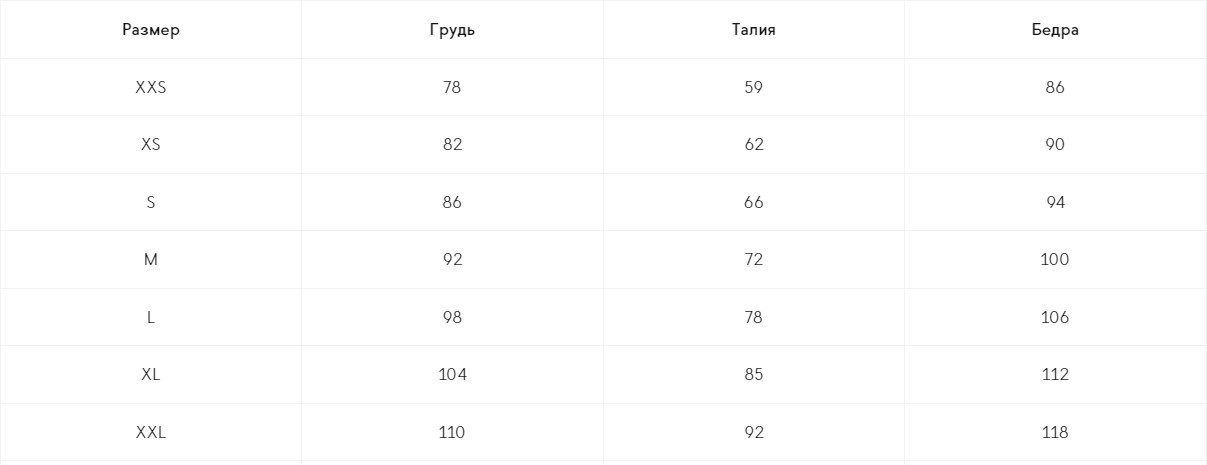Select the M size row label
1207x465 pixels.
pos(151,260)
